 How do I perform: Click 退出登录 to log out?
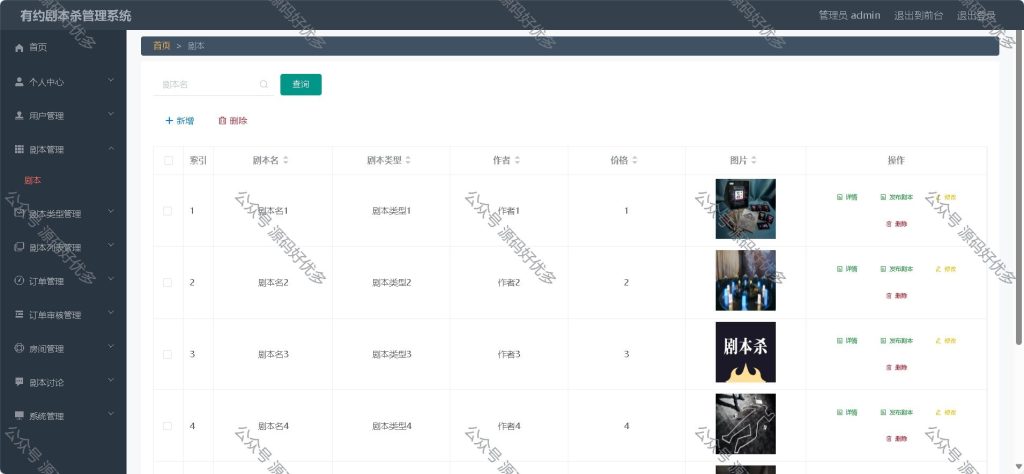coord(976,15)
